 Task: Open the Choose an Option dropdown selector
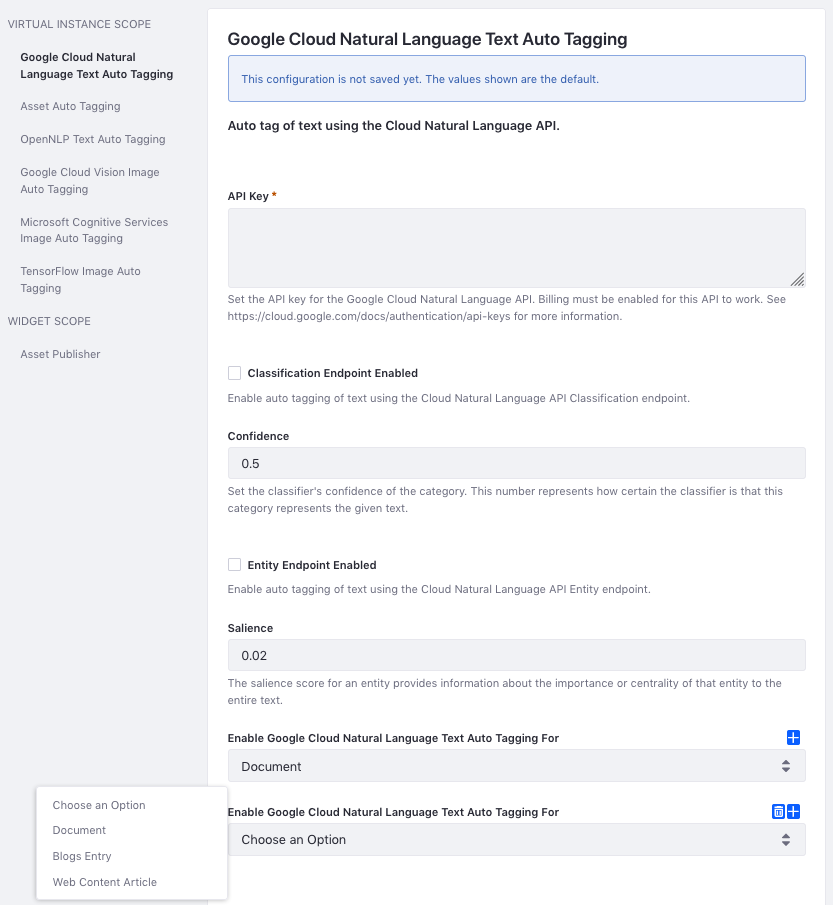[x=517, y=840]
